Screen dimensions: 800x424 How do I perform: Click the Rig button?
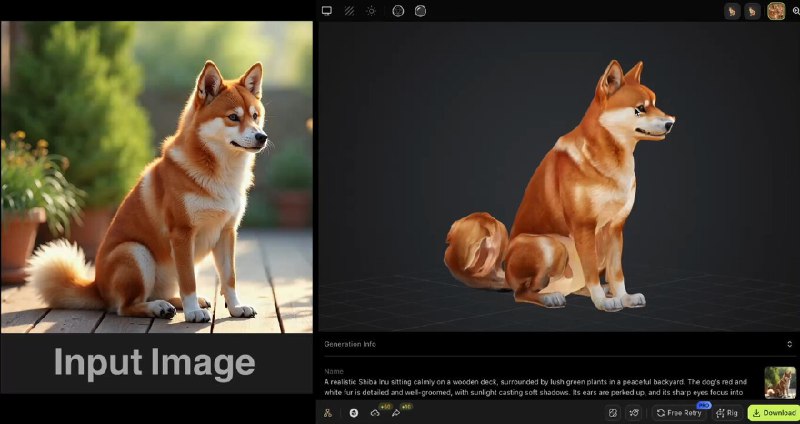click(727, 412)
